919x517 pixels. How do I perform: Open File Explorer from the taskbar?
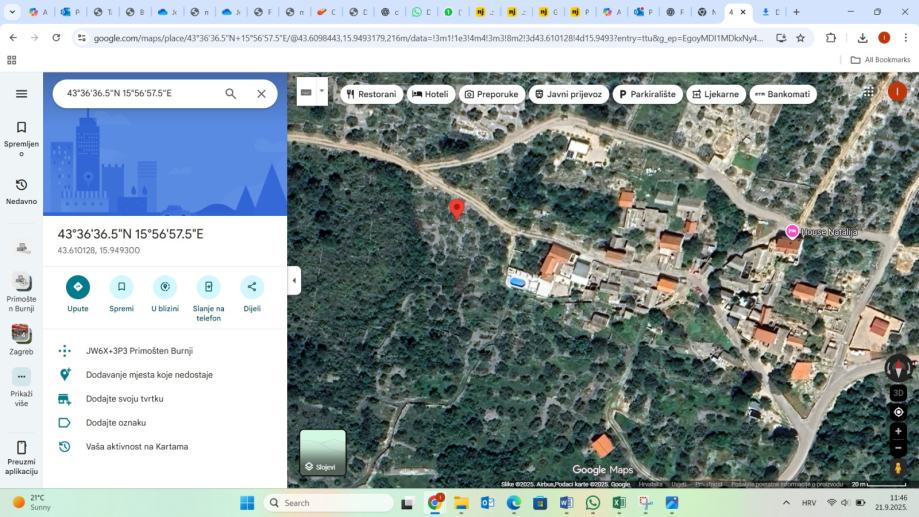click(461, 503)
